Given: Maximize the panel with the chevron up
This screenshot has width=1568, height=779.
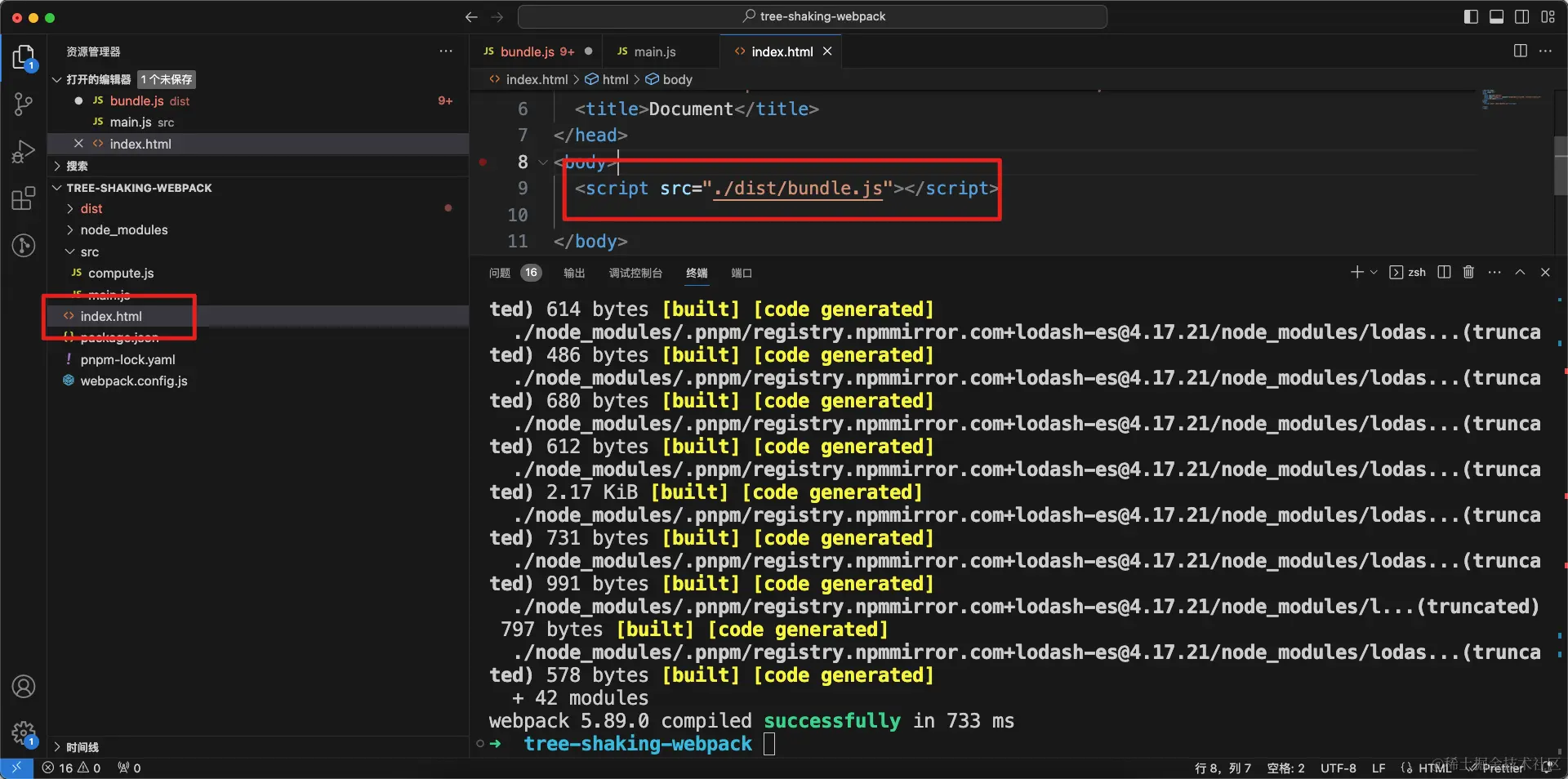Looking at the screenshot, I should point(1520,272).
